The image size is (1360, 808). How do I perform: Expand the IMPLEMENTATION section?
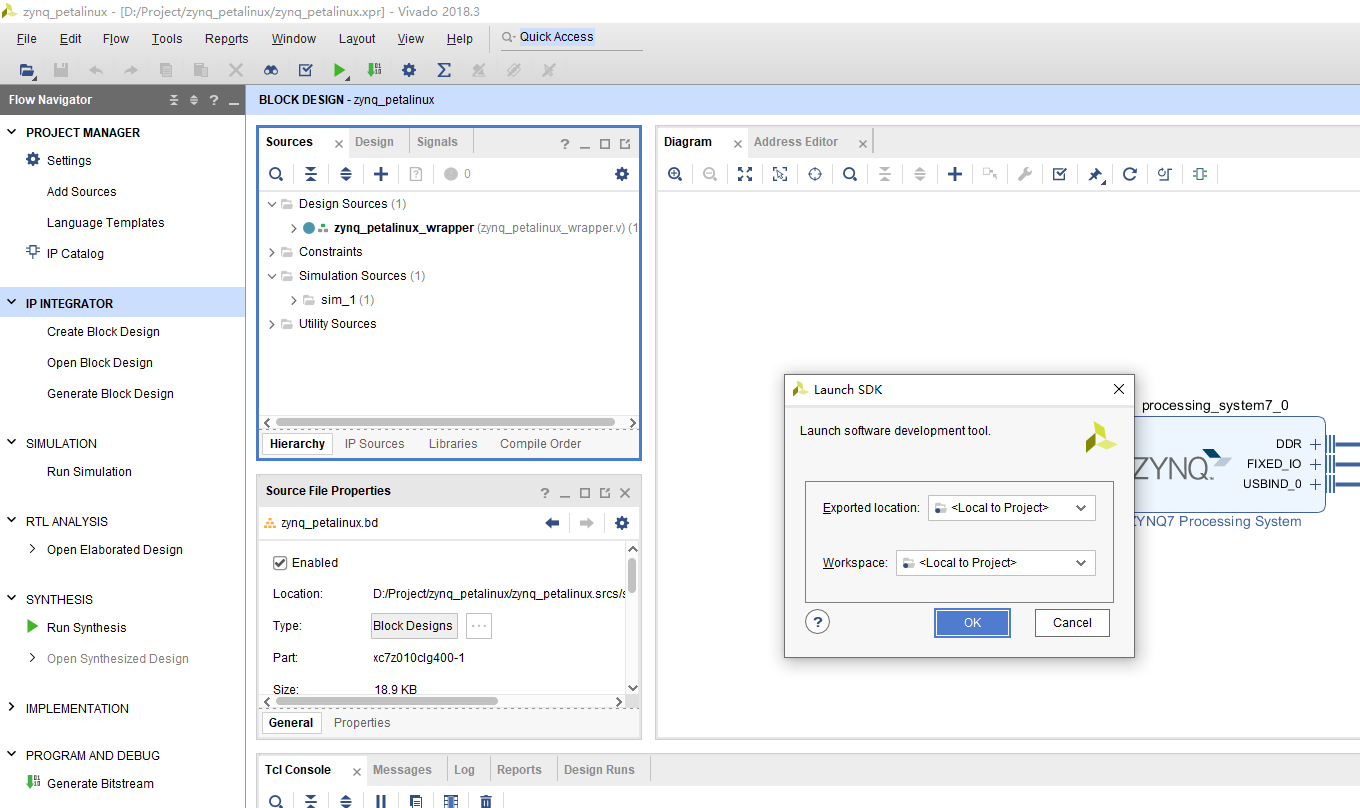[12, 708]
